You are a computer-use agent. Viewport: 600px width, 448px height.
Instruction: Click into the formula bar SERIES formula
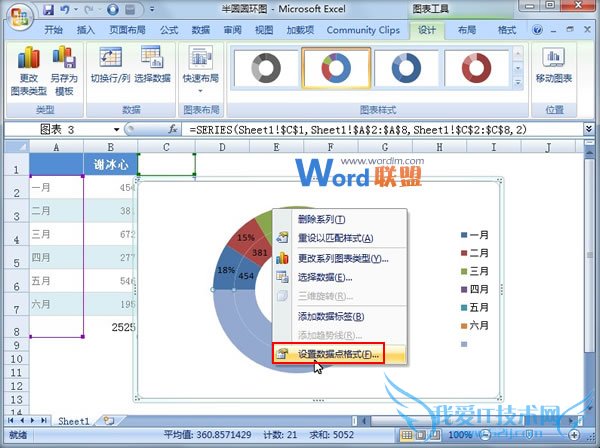pyautogui.click(x=358, y=130)
